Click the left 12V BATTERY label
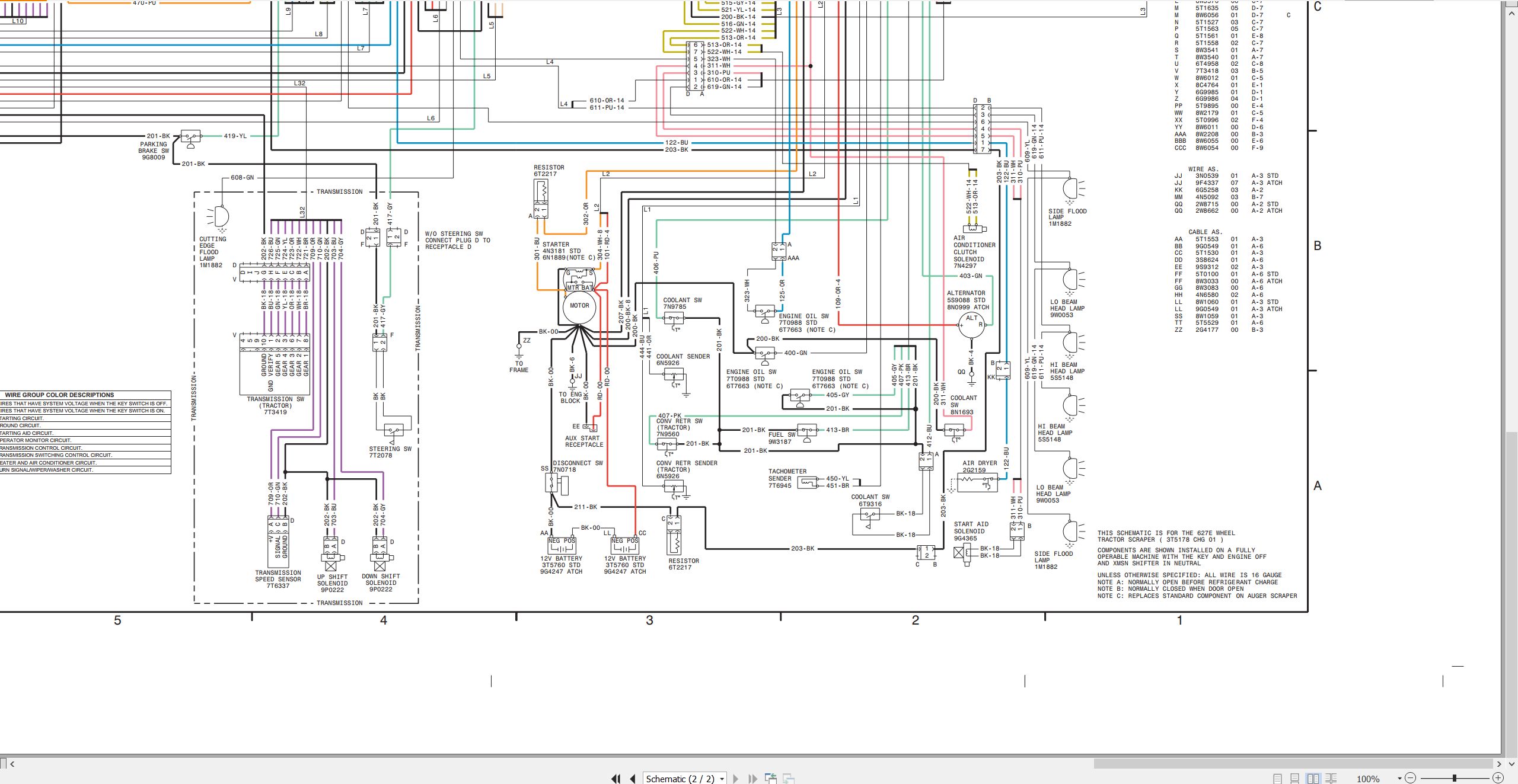Image resolution: width=1518 pixels, height=784 pixels. pyautogui.click(x=561, y=565)
